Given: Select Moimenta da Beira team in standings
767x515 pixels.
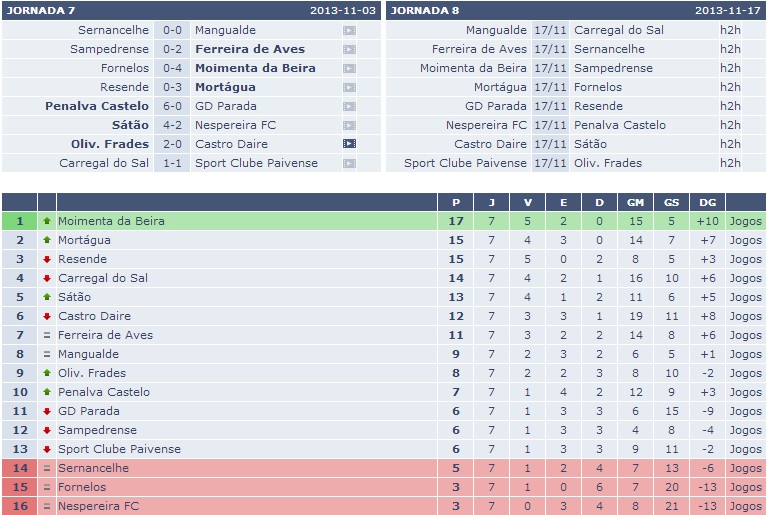Looking at the screenshot, I should point(111,221).
